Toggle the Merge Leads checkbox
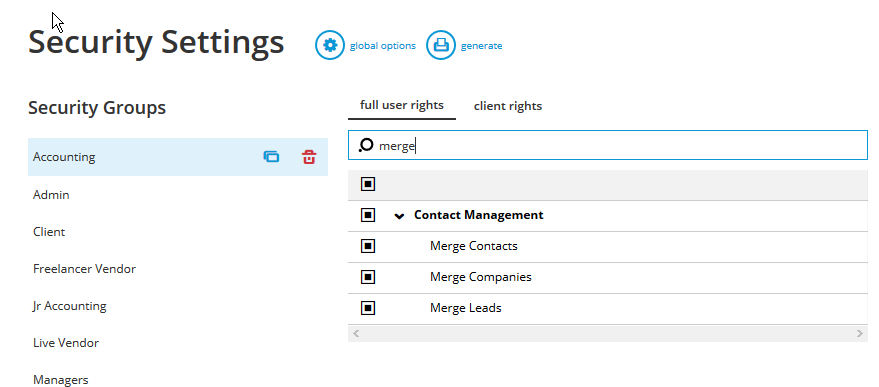Viewport: 879px width, 387px height. tap(368, 308)
